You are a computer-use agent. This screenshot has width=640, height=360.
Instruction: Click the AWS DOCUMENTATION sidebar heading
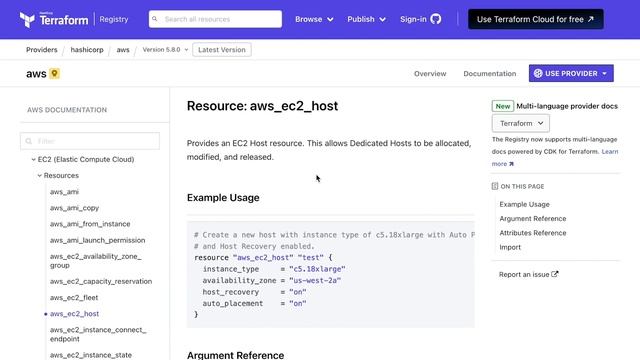tap(67, 110)
